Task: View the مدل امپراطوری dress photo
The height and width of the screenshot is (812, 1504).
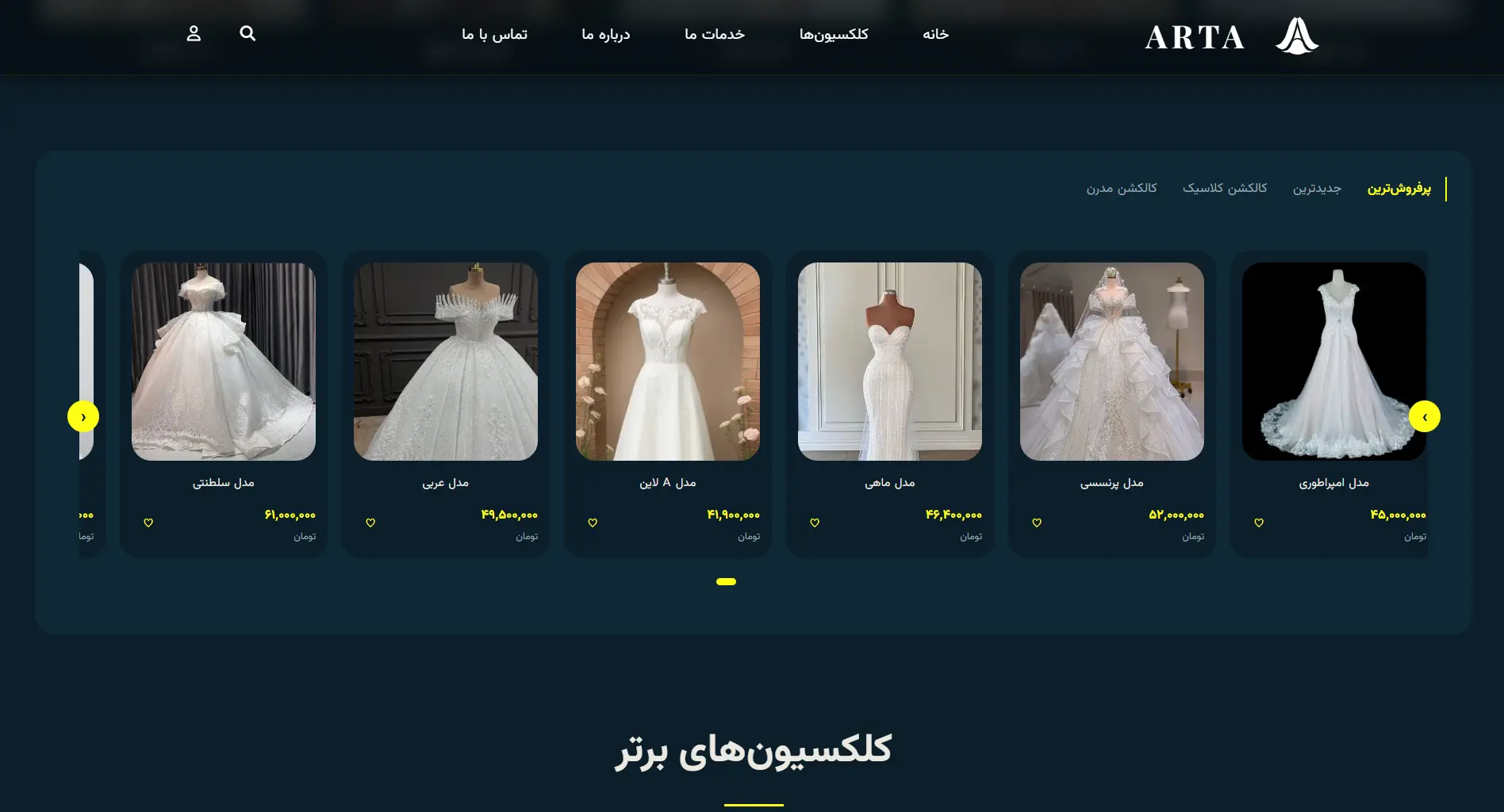Action: [1334, 362]
